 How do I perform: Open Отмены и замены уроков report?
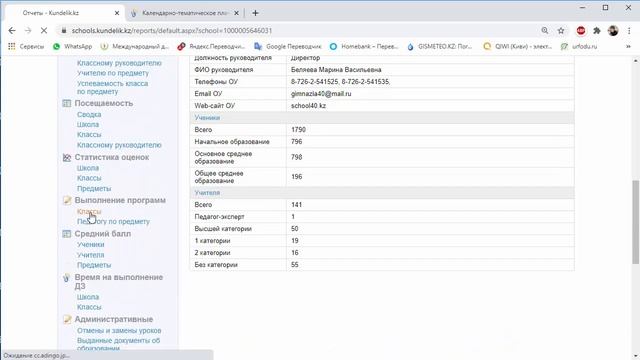119,331
